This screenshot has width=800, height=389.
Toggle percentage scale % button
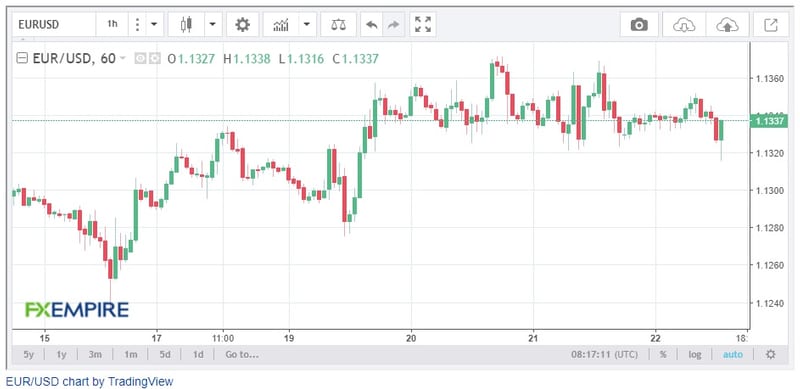663,354
